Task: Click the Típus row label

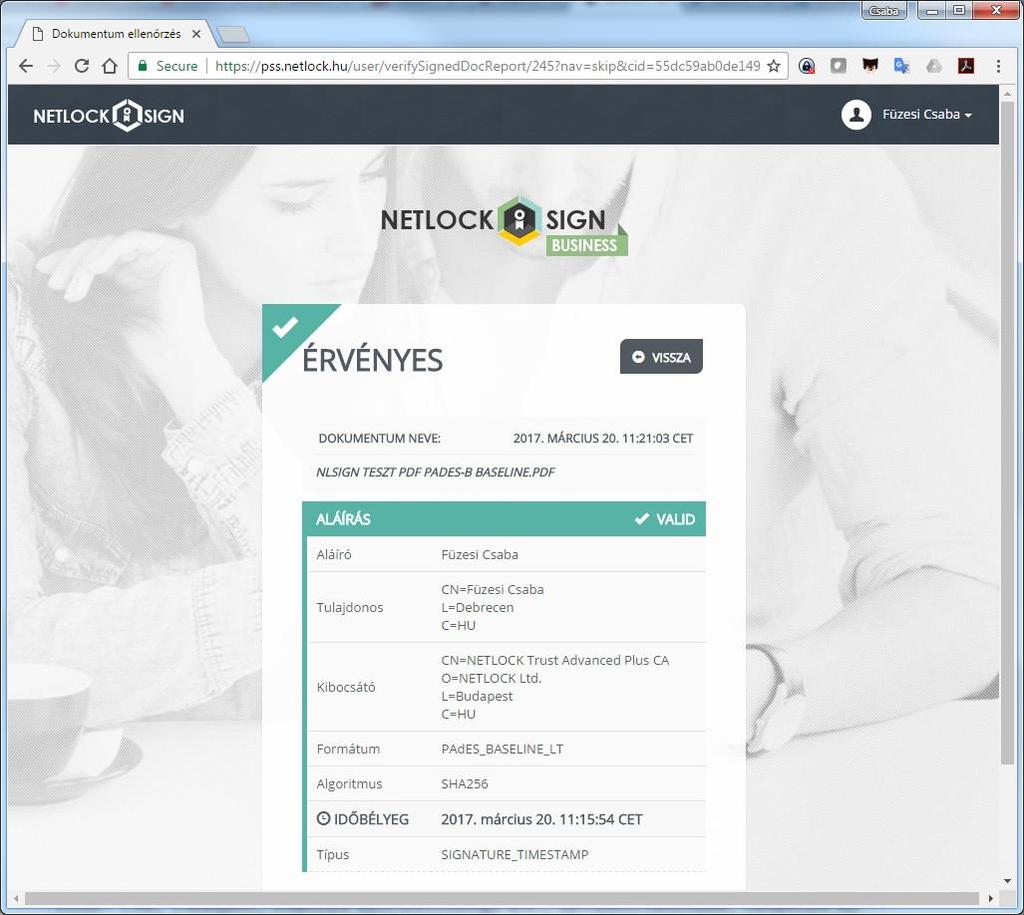Action: point(332,854)
